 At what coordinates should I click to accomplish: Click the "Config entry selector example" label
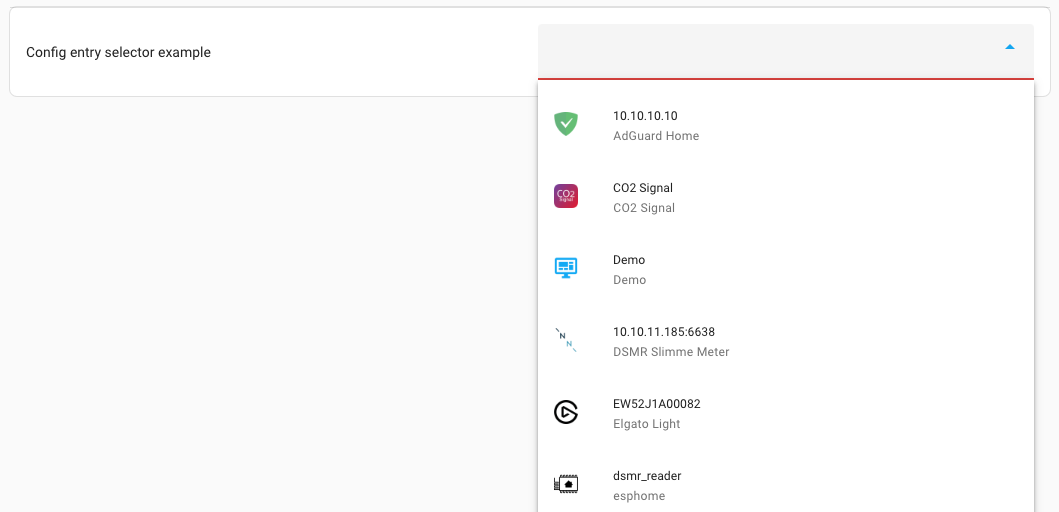pos(118,52)
